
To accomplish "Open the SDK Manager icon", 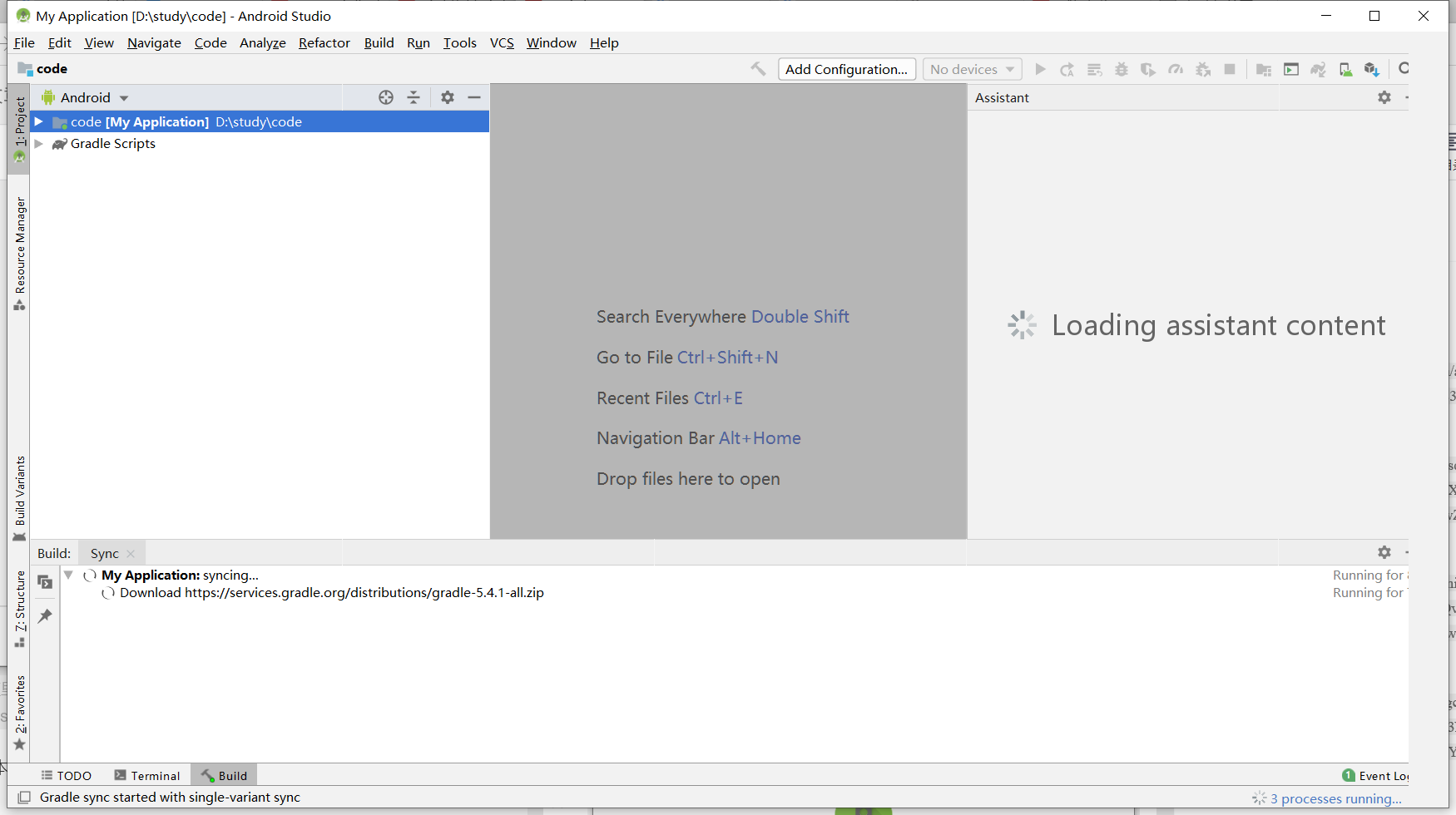I will pos(1372,69).
